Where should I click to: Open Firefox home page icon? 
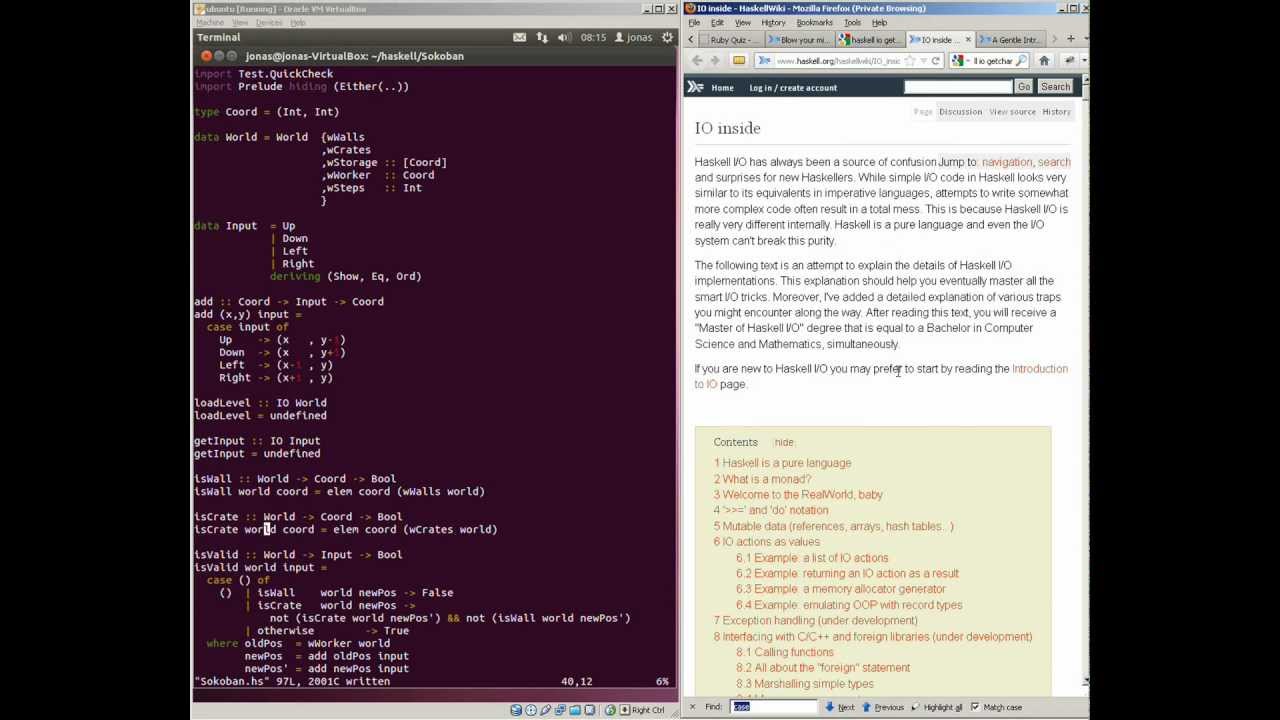click(1044, 61)
